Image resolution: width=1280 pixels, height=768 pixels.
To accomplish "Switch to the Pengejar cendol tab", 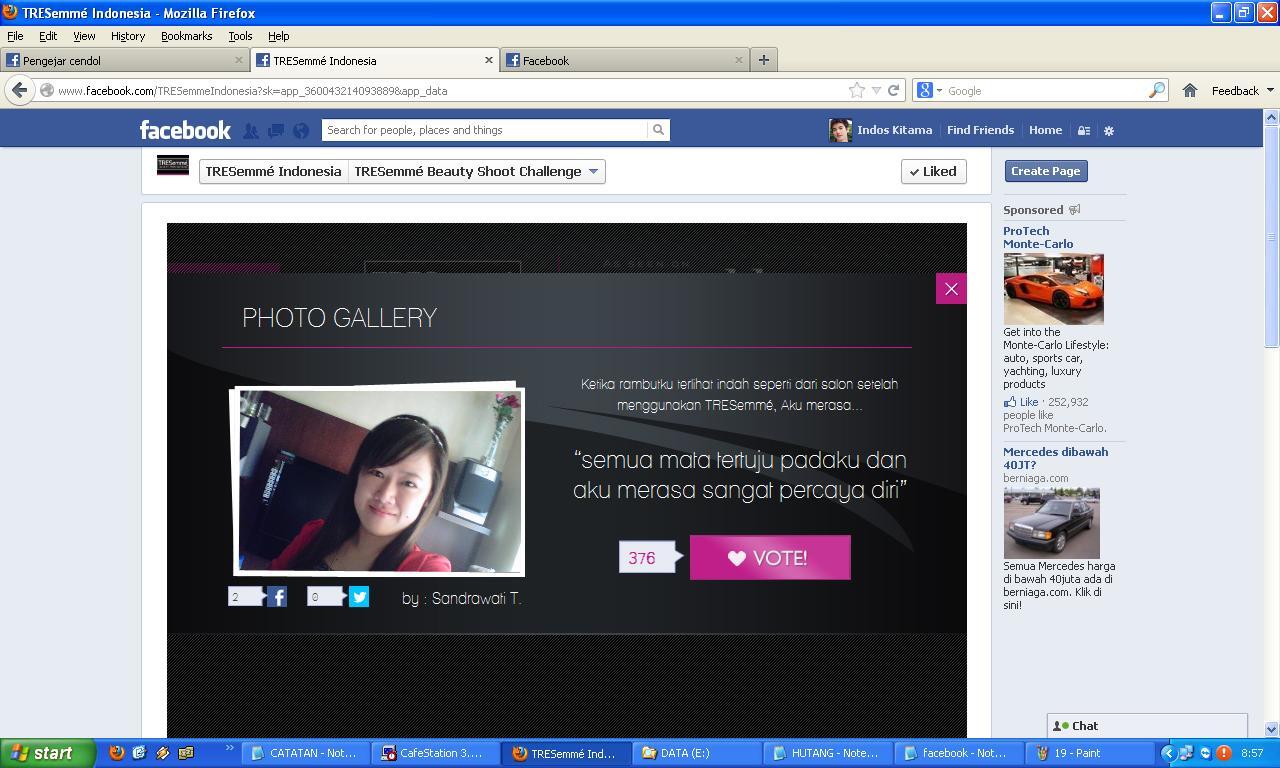I will pyautogui.click(x=125, y=60).
